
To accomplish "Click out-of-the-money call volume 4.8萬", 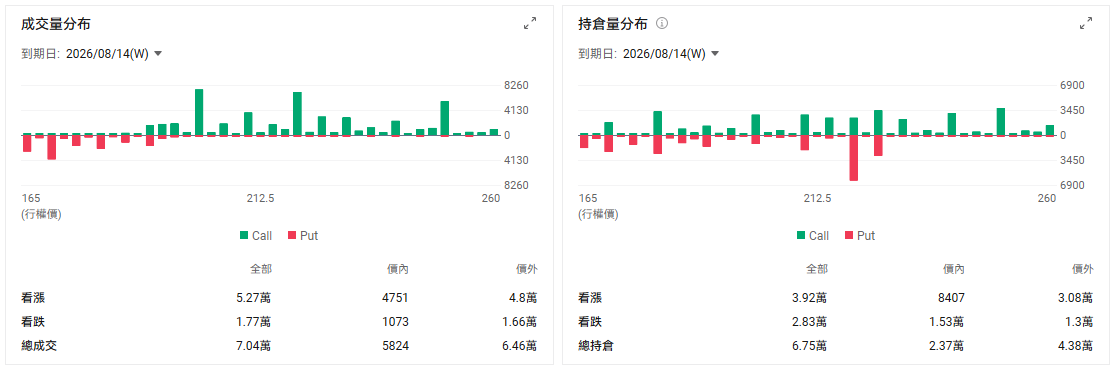I will click(523, 298).
